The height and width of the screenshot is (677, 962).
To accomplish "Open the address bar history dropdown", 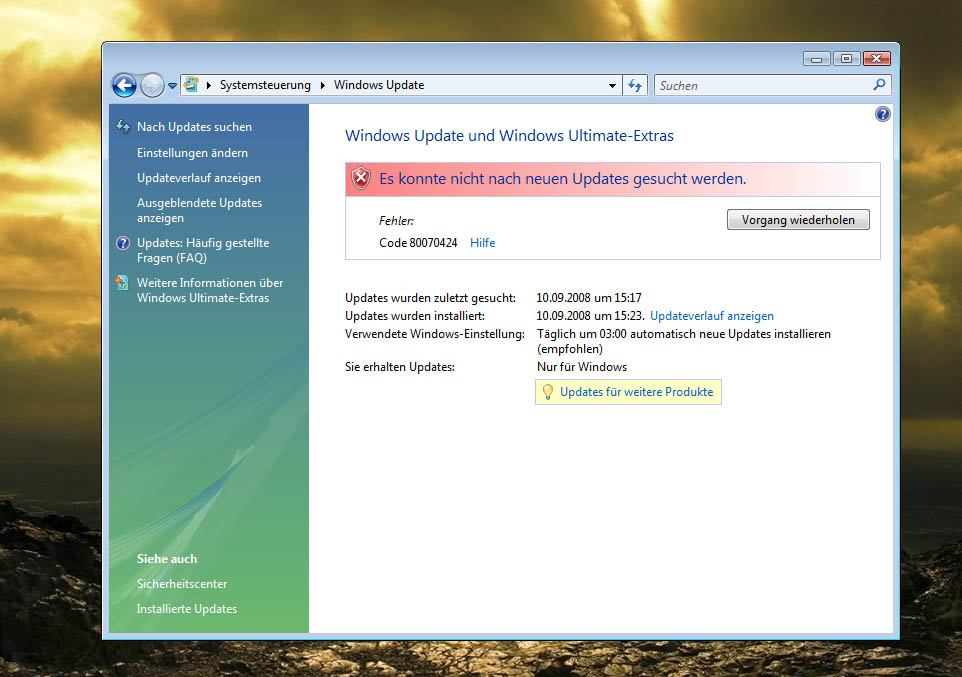I will 612,86.
